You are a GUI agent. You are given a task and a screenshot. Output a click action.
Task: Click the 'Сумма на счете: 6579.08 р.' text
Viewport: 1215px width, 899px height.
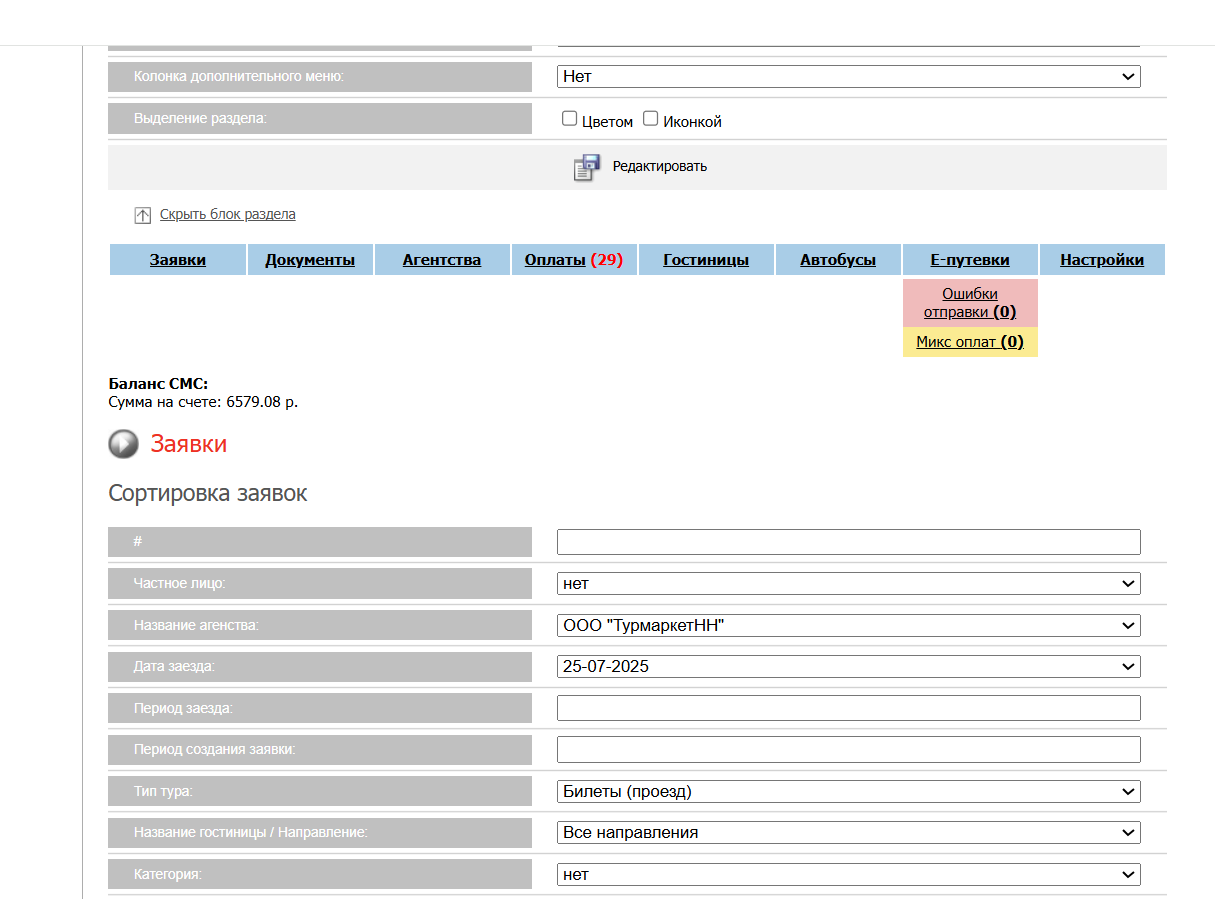[203, 403]
